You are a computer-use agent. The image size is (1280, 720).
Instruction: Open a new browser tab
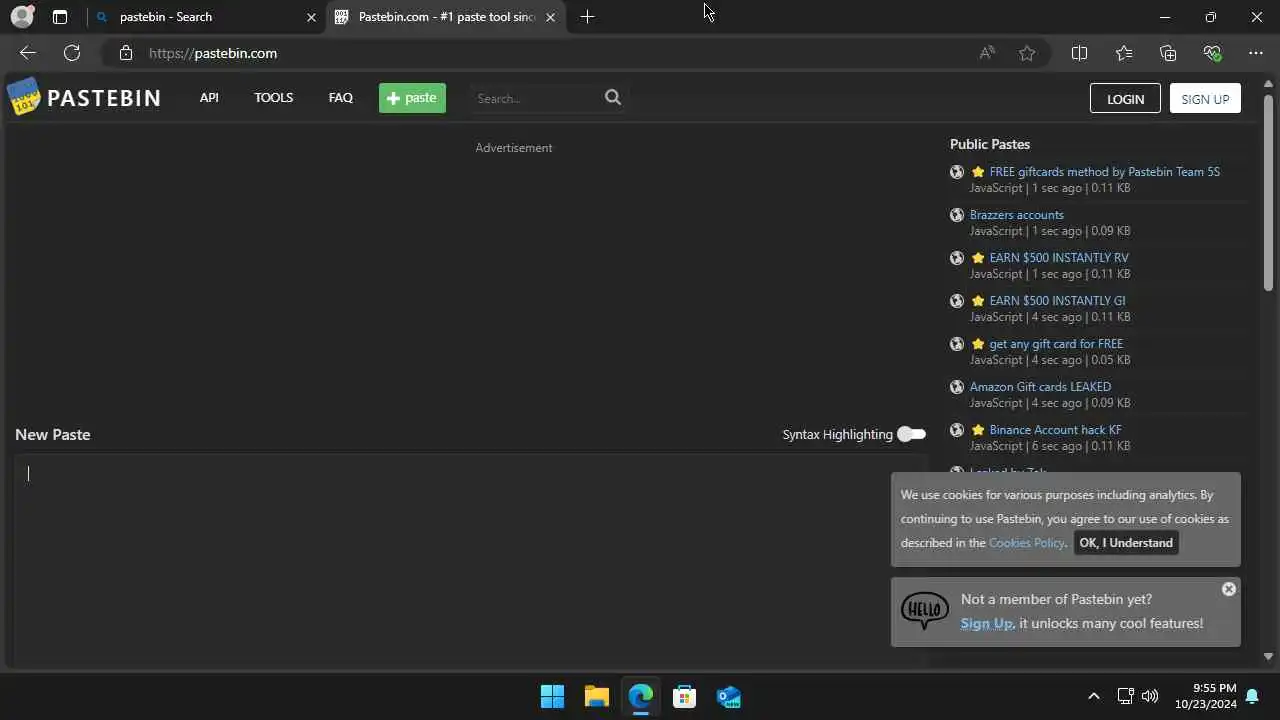(587, 17)
